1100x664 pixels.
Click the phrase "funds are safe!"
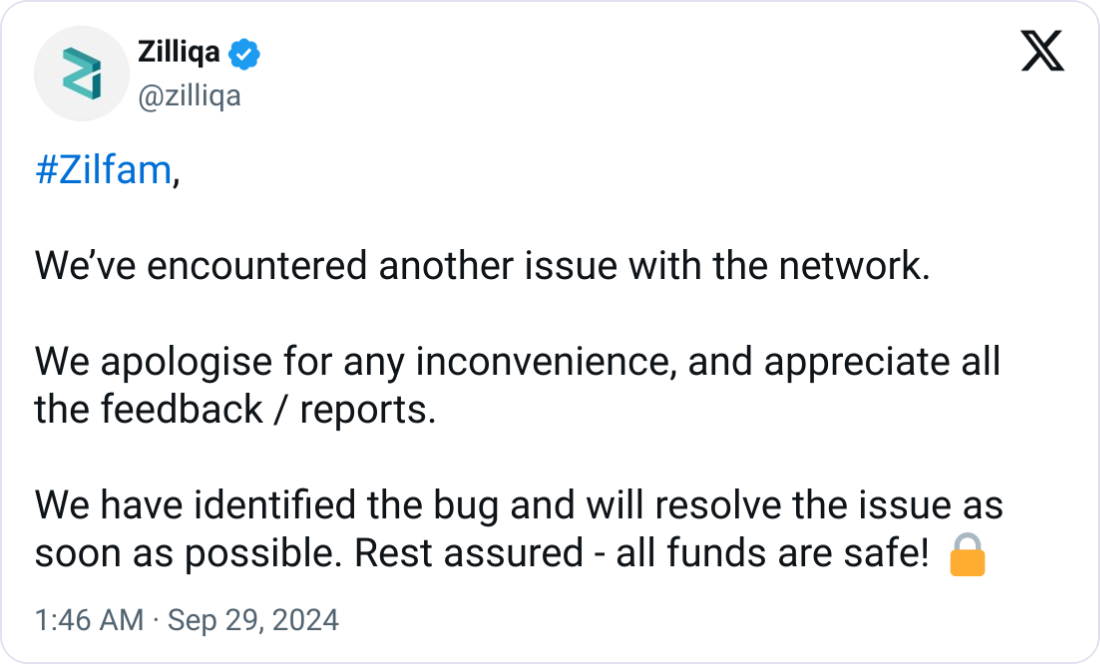798,553
